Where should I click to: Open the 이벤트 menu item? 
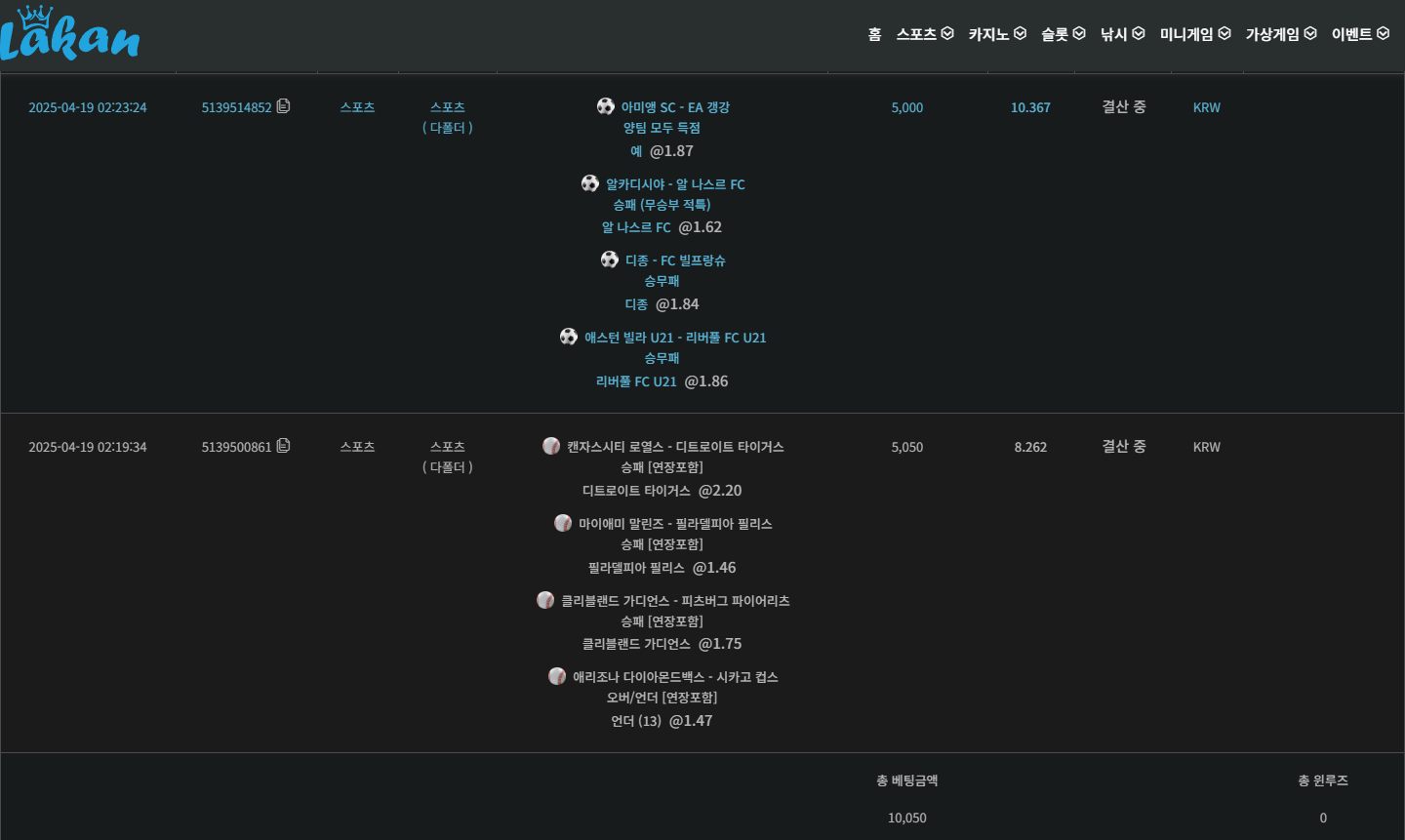1359,34
